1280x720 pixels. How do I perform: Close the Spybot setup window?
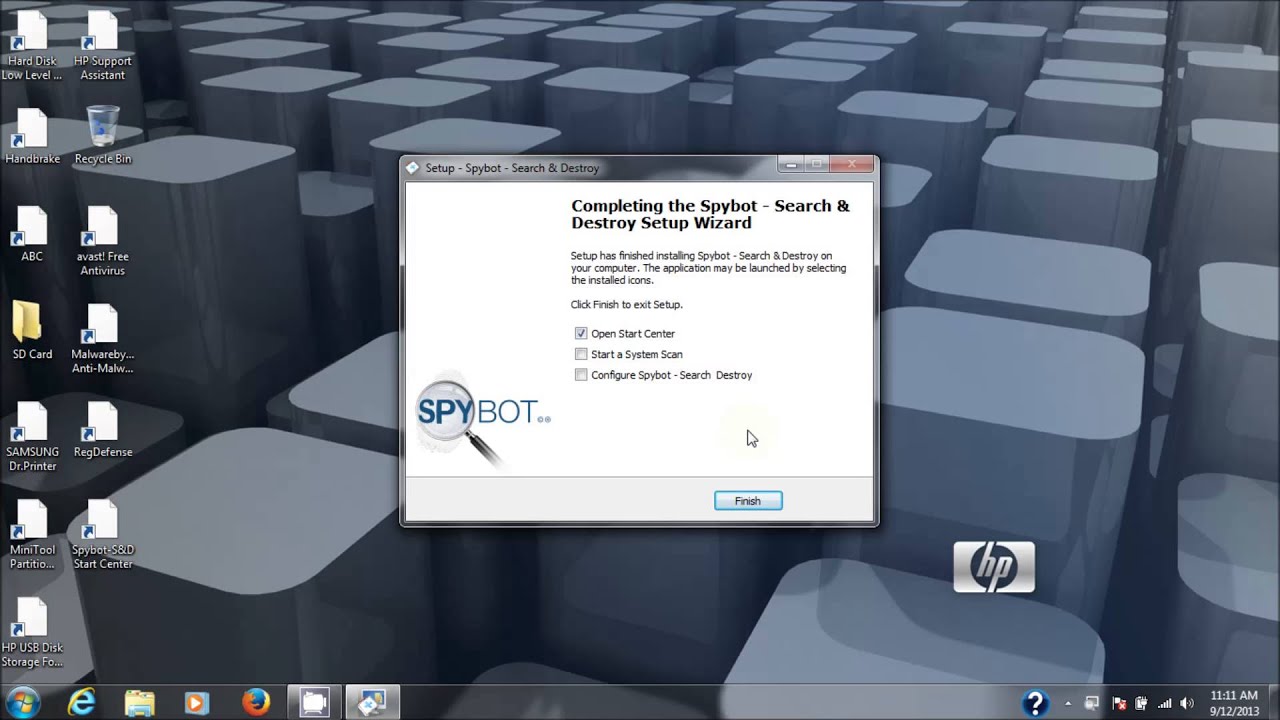coord(852,164)
